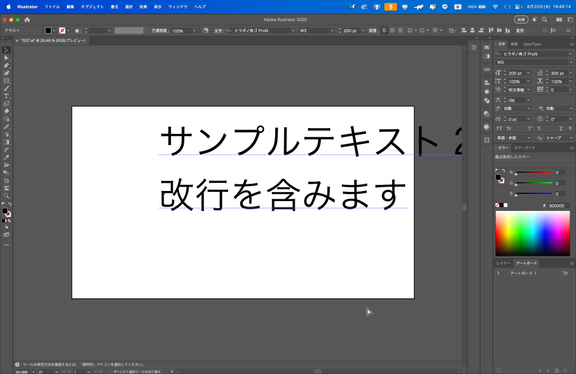
Task: Open the language dropdown showing 英語: 米国
Action: [x=514, y=138]
